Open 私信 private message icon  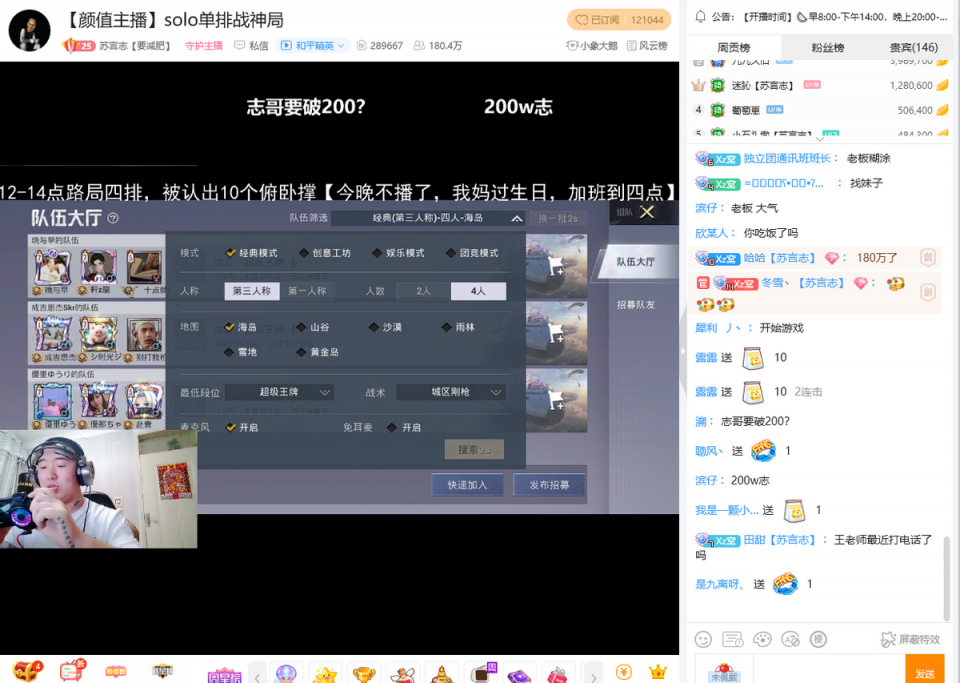[251, 45]
